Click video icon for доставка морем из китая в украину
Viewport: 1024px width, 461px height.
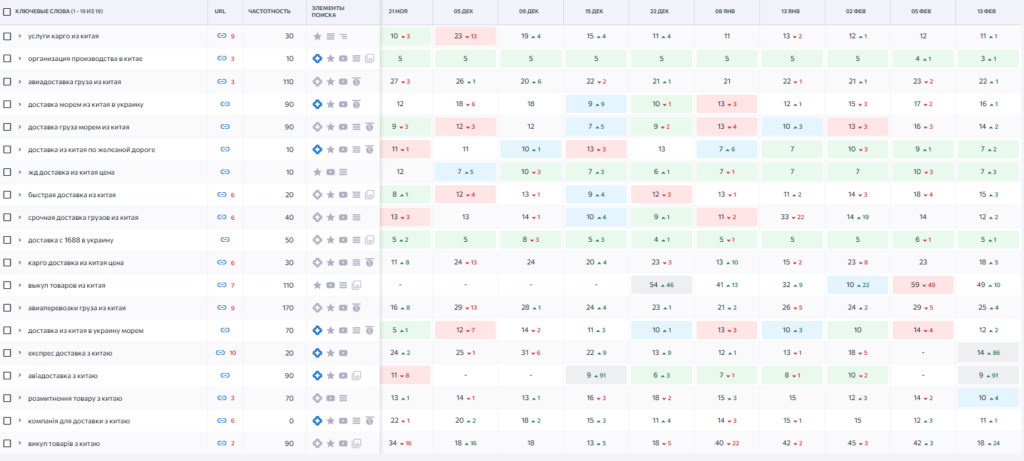(344, 104)
